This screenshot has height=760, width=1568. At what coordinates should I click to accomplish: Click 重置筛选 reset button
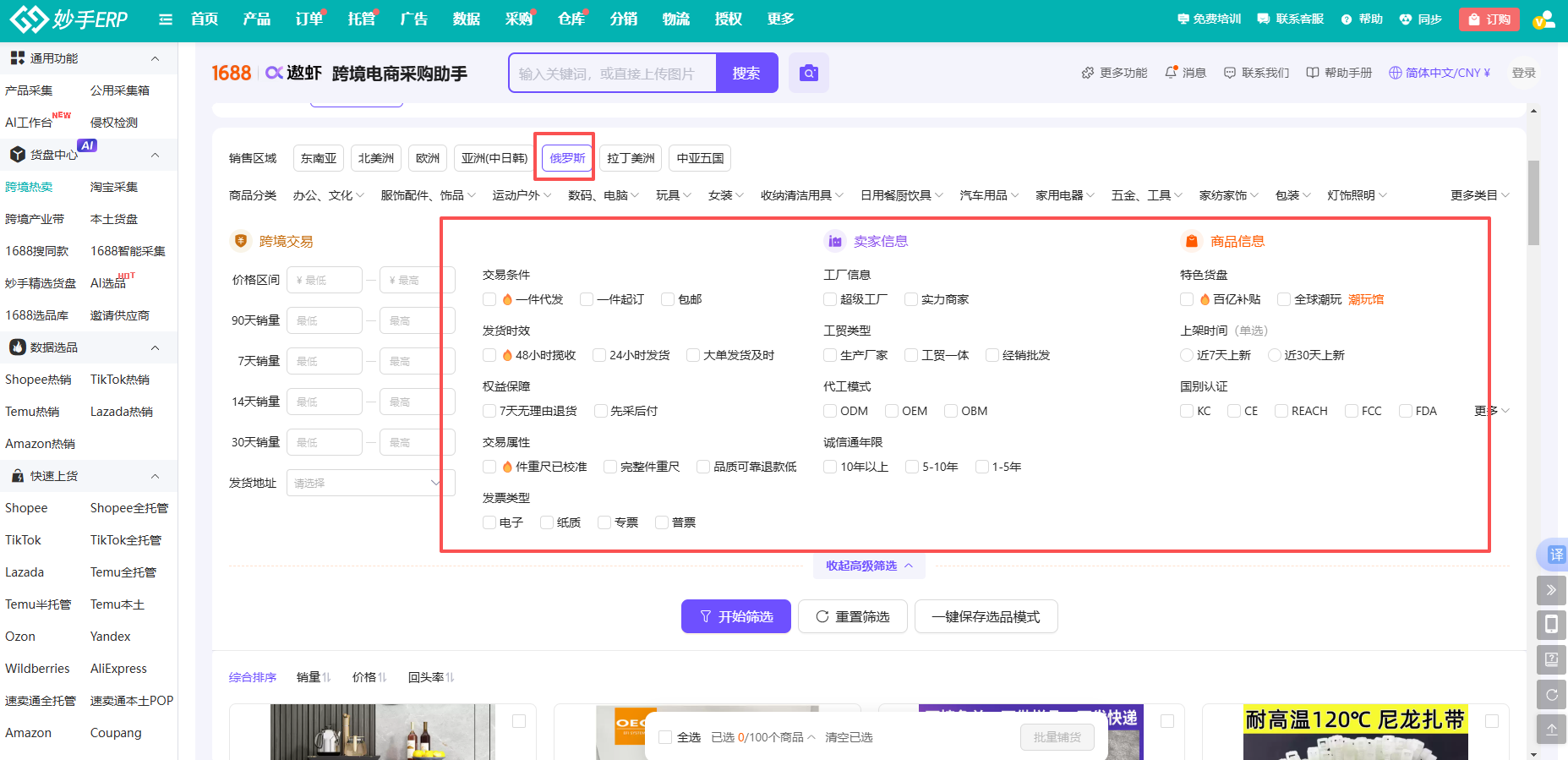click(x=852, y=616)
